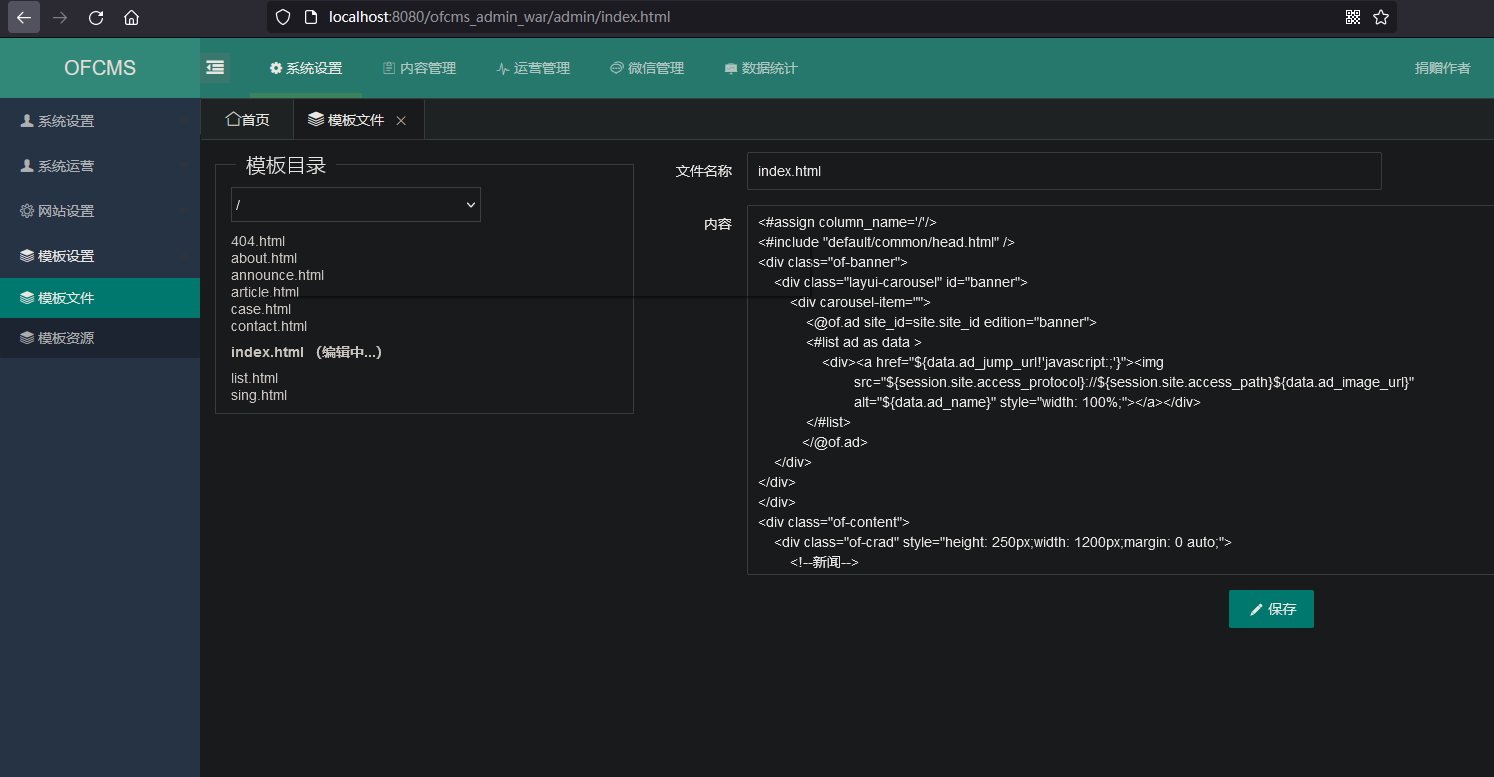The height and width of the screenshot is (777, 1494).
Task: Open article.html in the template list
Action: click(265, 292)
